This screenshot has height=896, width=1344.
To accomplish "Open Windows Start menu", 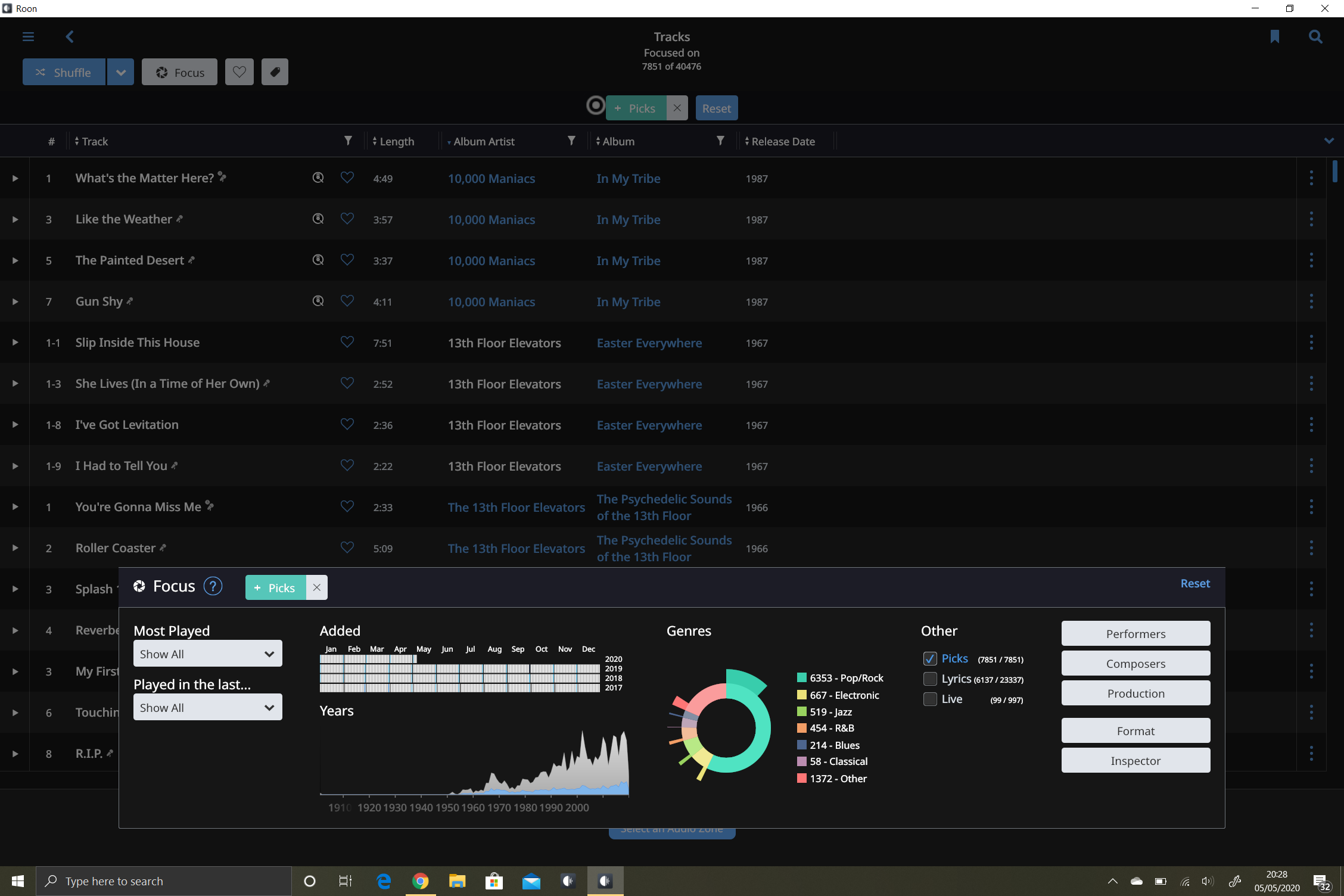I will coord(18,881).
